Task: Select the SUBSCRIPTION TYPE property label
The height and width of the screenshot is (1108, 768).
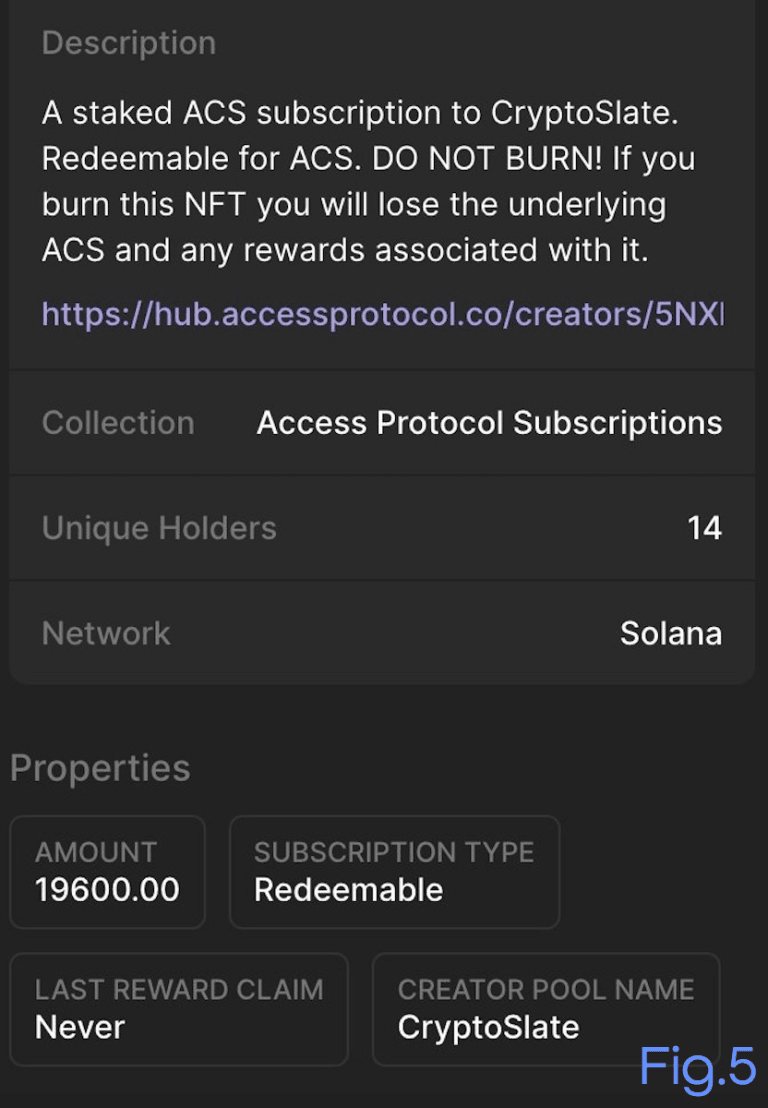Action: (x=394, y=852)
